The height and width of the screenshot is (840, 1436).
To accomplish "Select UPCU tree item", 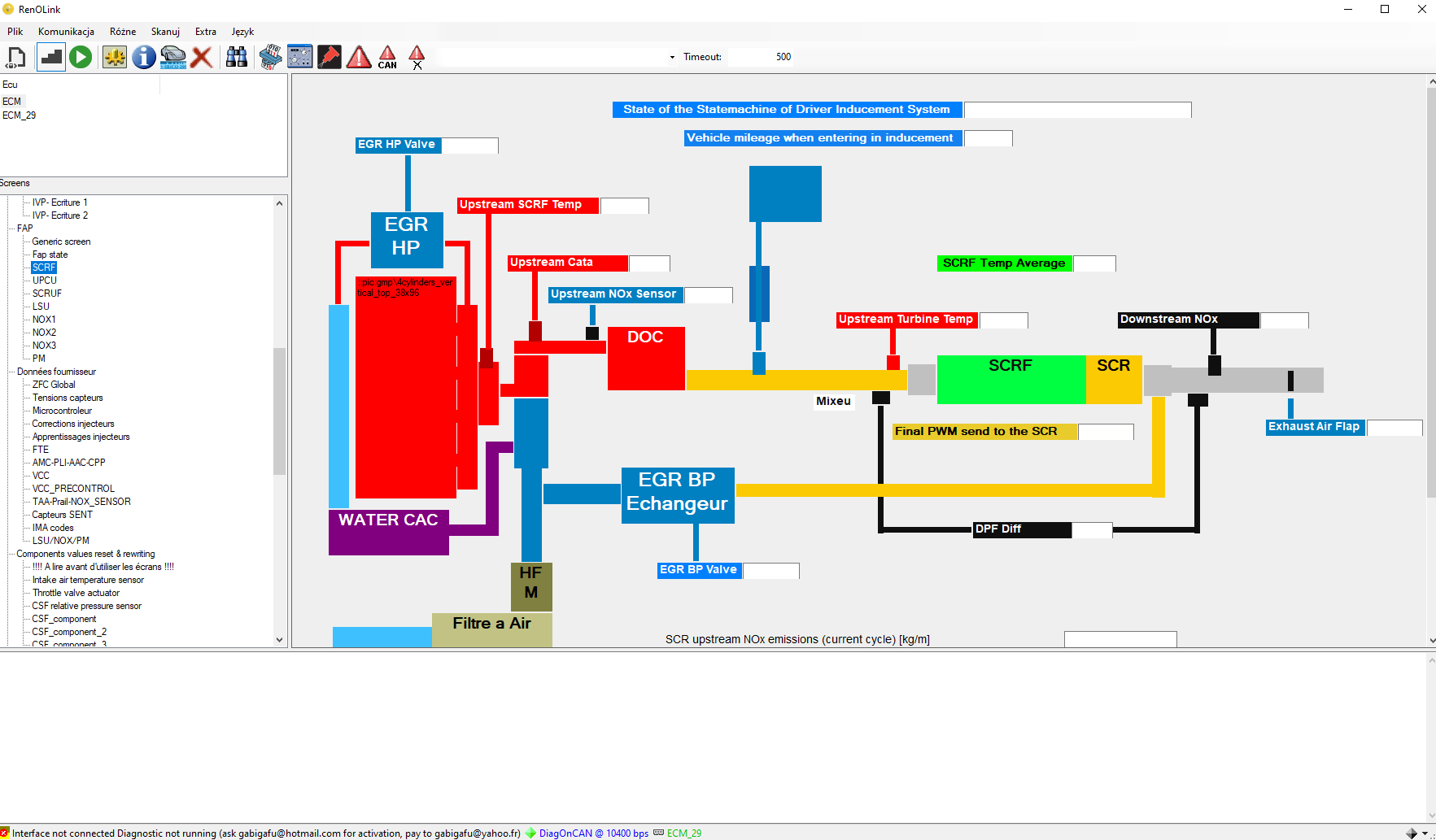I will 45,281.
